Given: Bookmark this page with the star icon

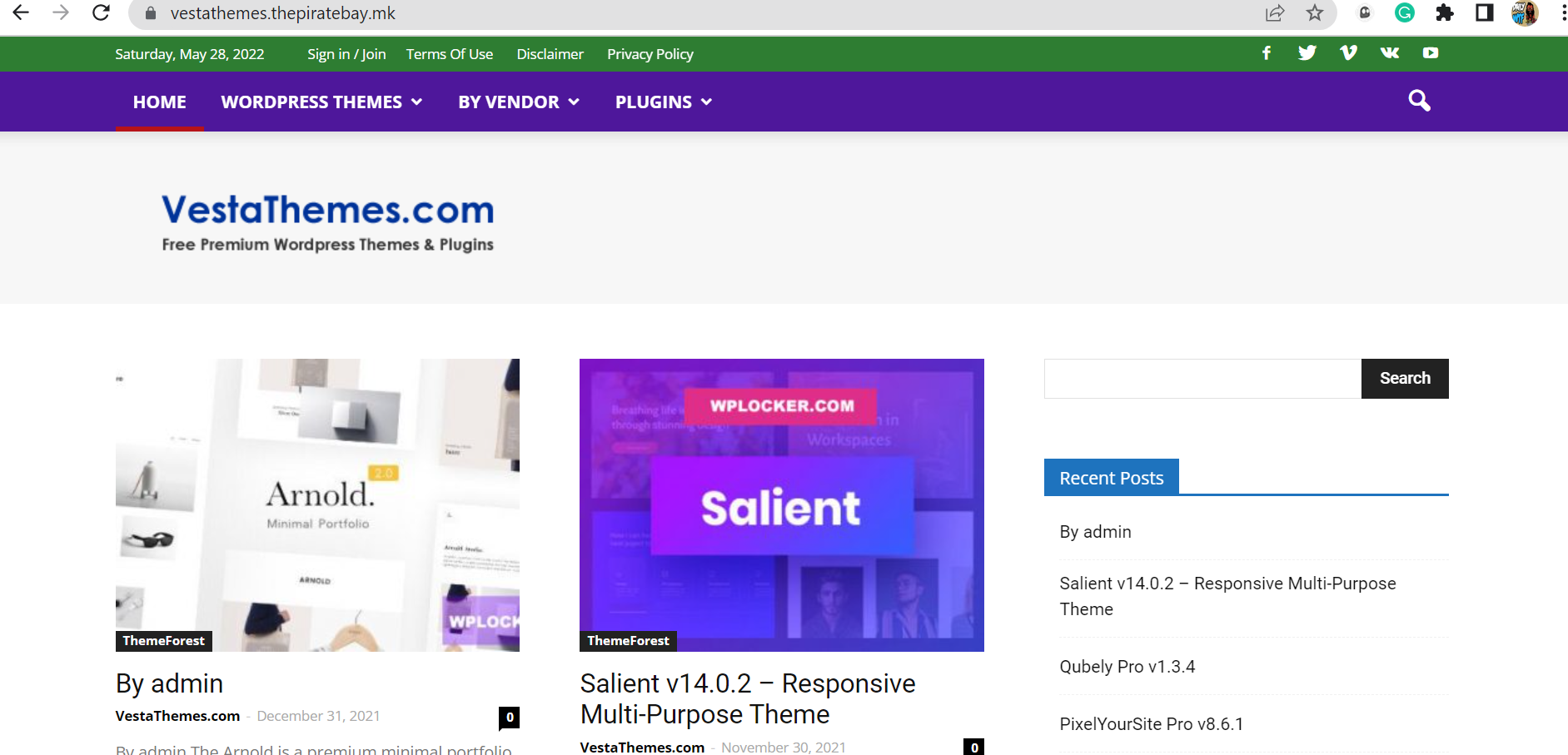Looking at the screenshot, I should point(1314,13).
